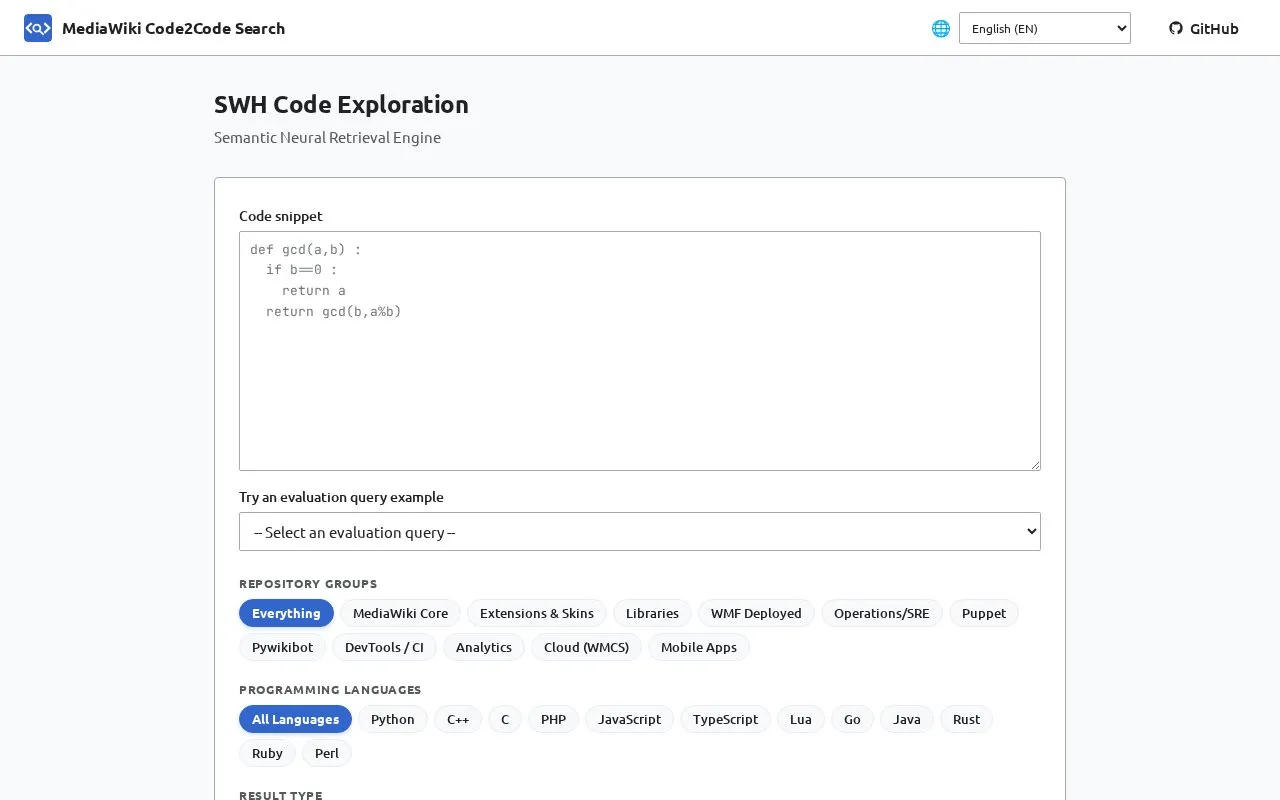The width and height of the screenshot is (1280, 800).
Task: Open the English (EN) language dropdown
Action: [1045, 28]
